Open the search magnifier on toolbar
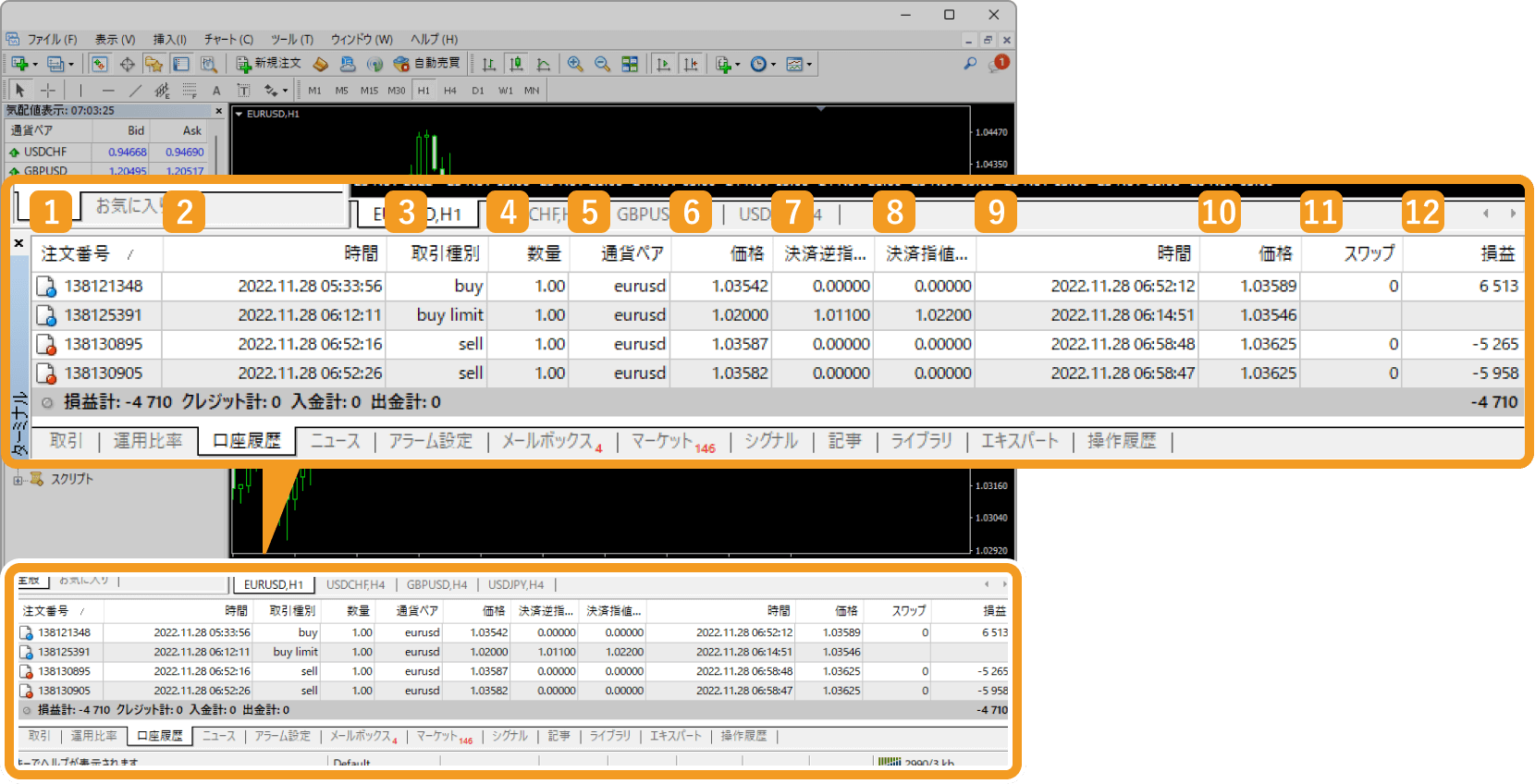This screenshot has height=784, width=1535. pyautogui.click(x=970, y=64)
